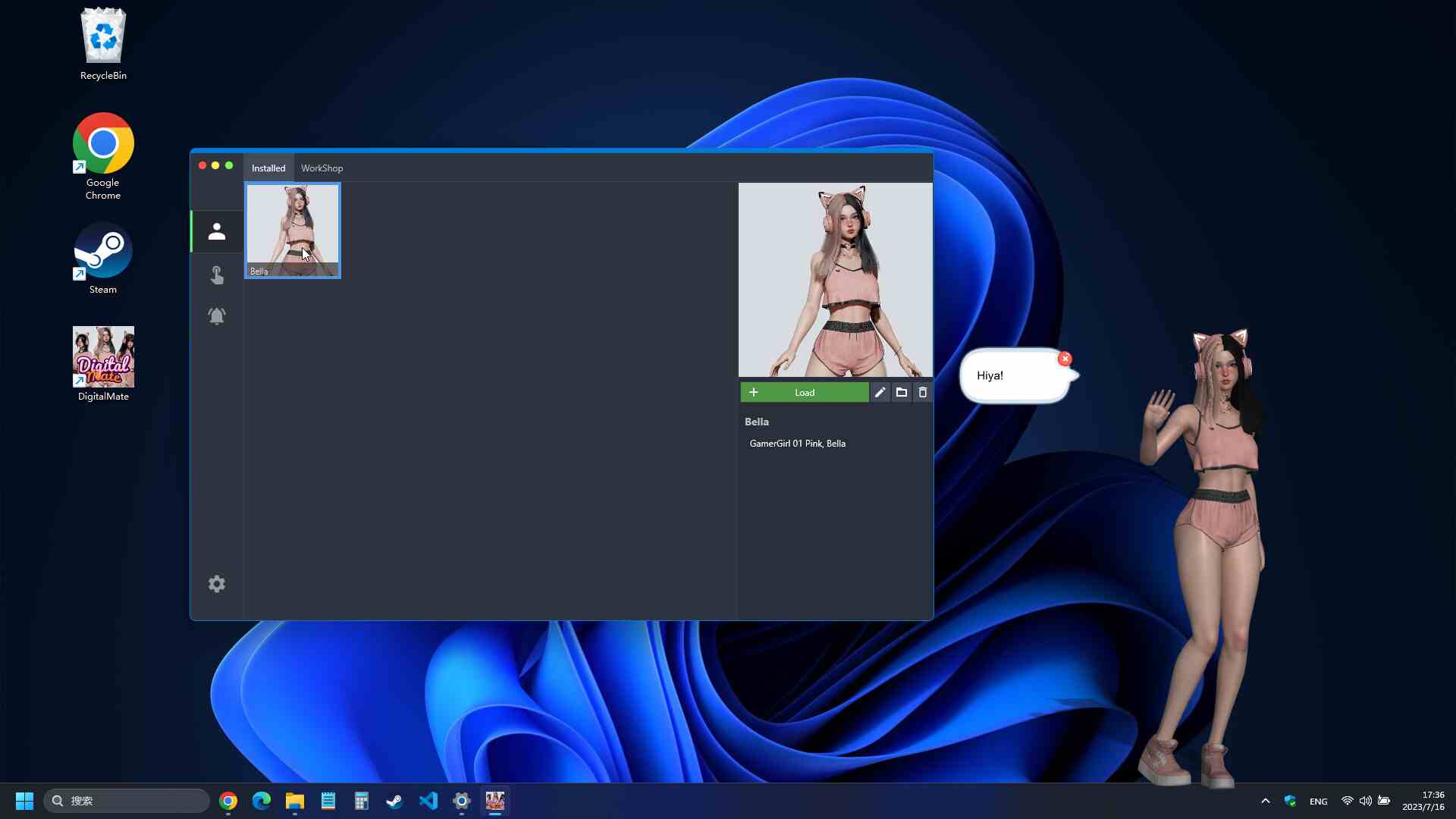Click the large Bella preview image

click(x=835, y=280)
